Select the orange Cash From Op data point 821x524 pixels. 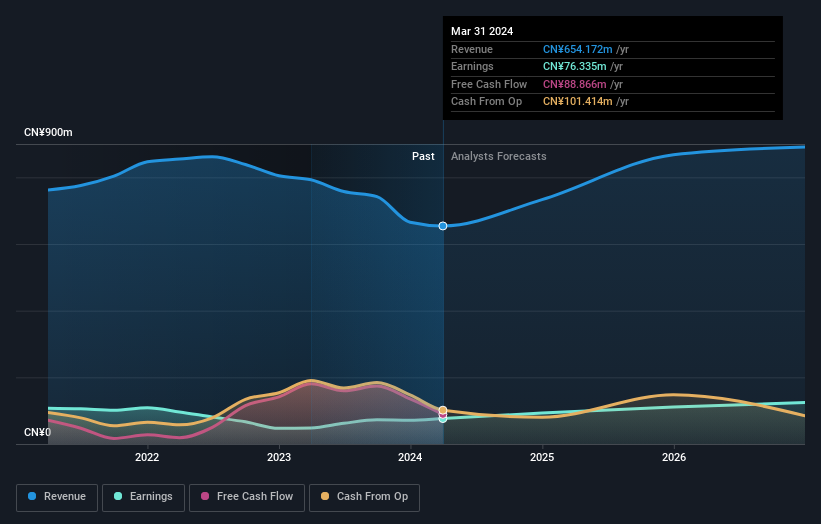click(x=443, y=410)
